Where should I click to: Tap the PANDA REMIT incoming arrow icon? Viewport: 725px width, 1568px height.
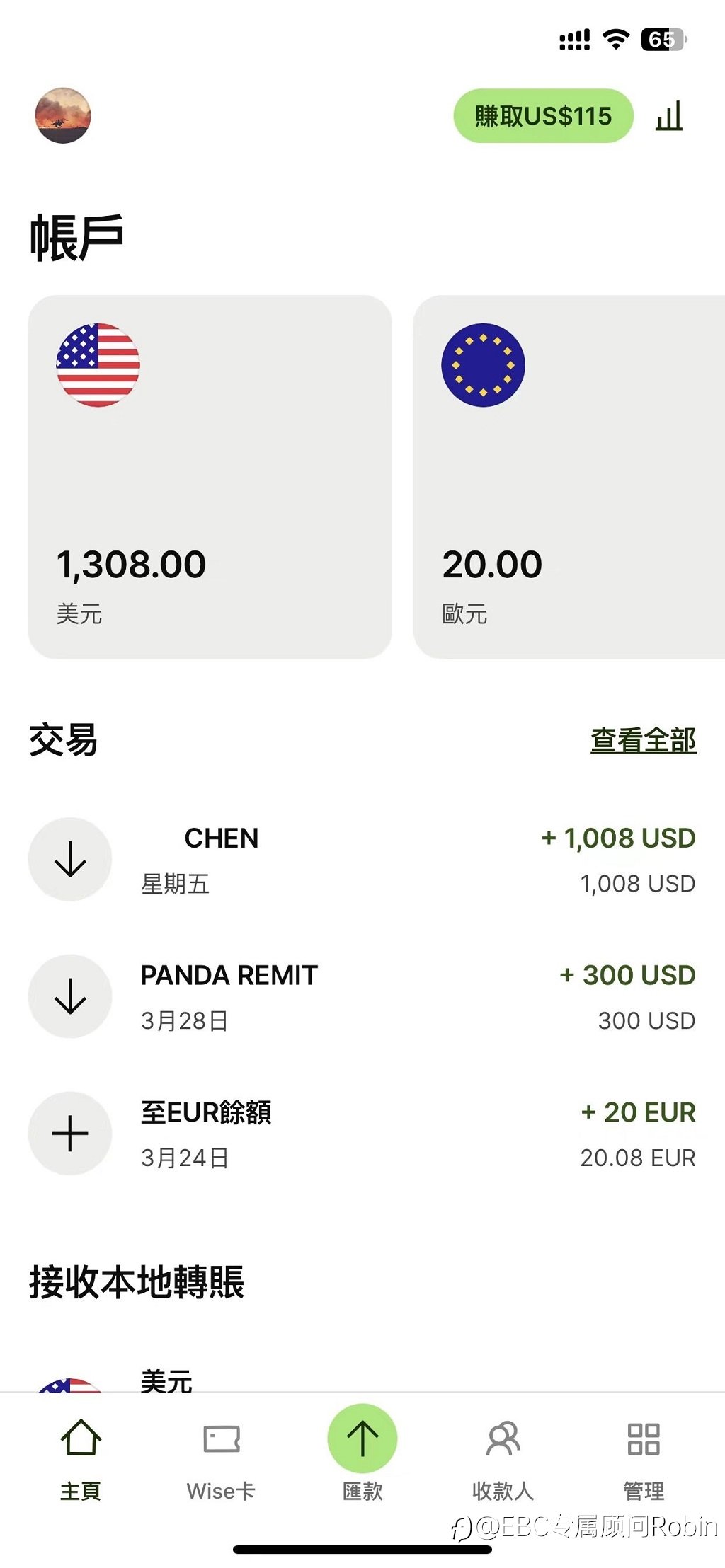[70, 996]
